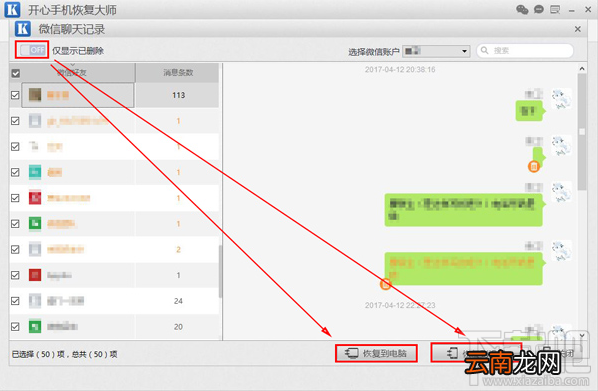Toggle the 仅显示已删除 OFF switch

tap(33, 50)
